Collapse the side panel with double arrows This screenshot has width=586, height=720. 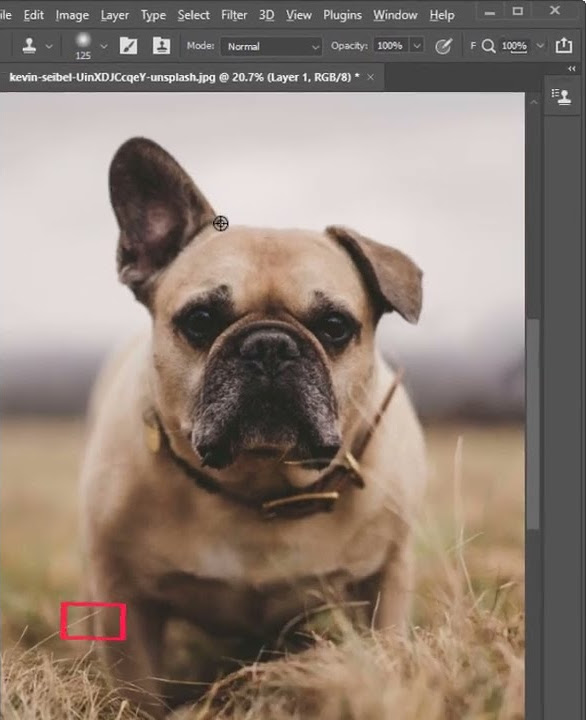click(x=572, y=68)
